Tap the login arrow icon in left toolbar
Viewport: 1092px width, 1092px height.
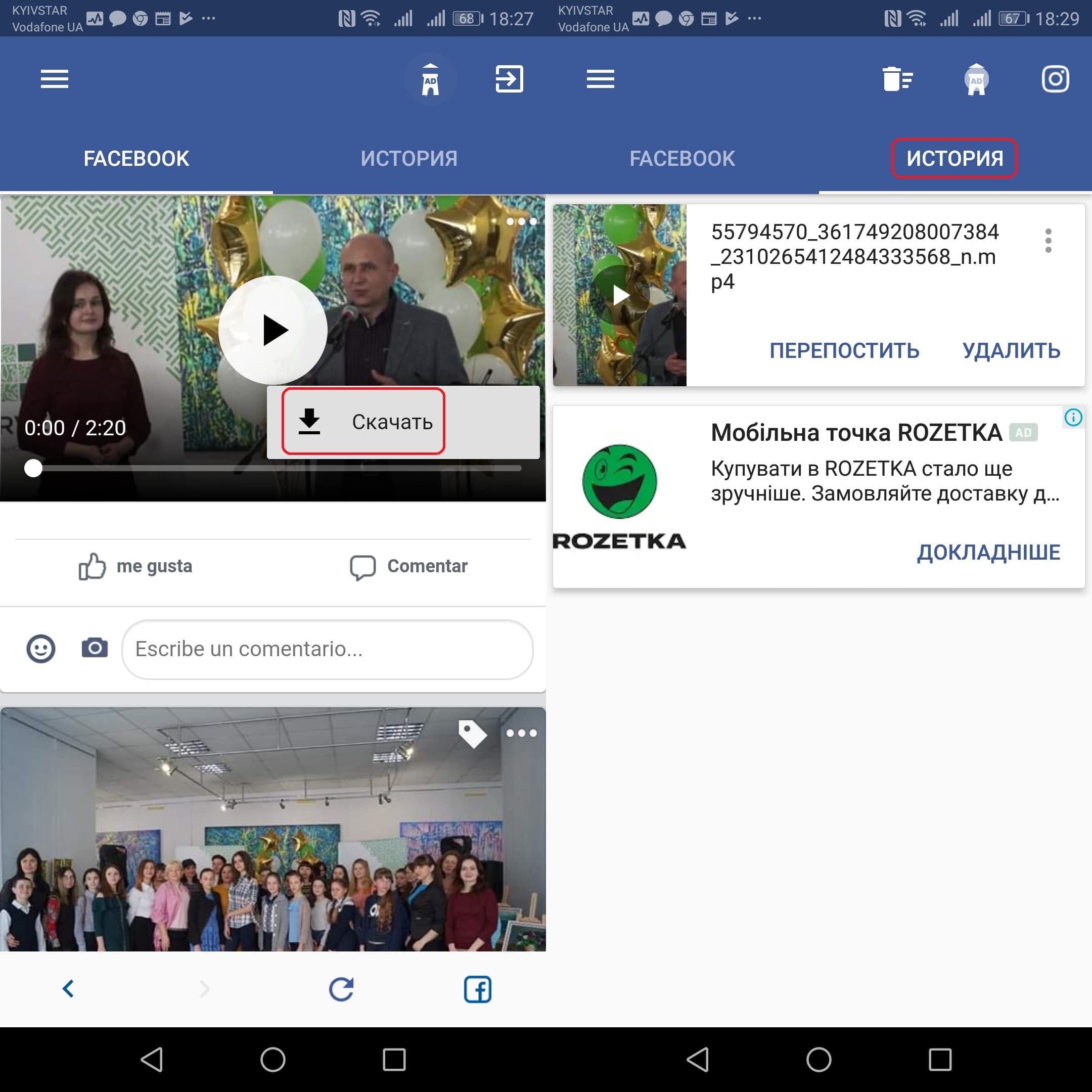pos(509,78)
